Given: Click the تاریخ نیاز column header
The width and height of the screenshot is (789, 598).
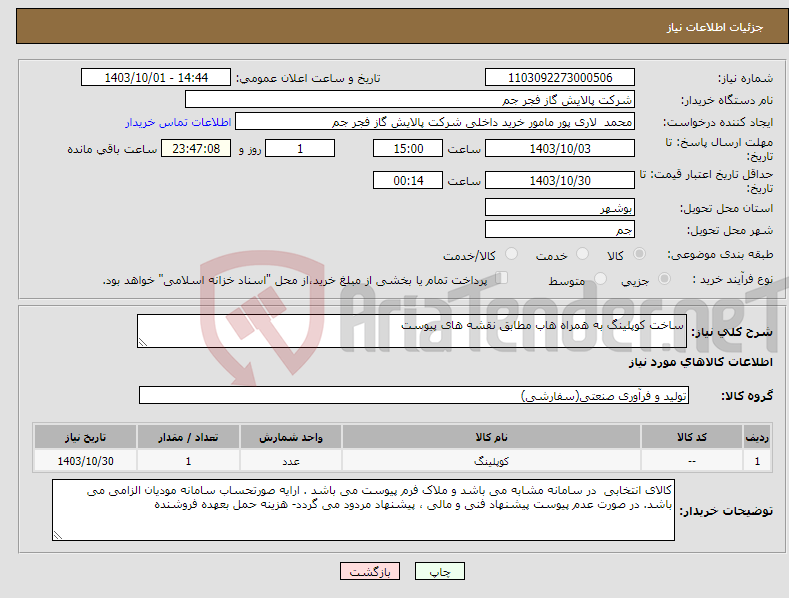Looking at the screenshot, I should 85,437.
